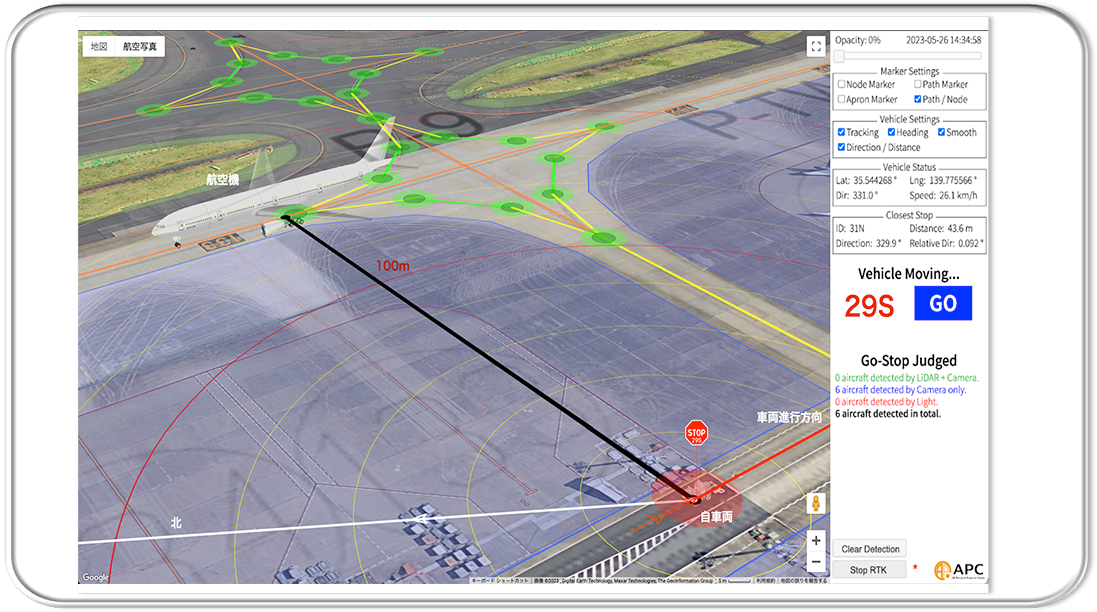1097x612 pixels.
Task: Click the red STOP 29S sign marker
Action: pyautogui.click(x=696, y=433)
